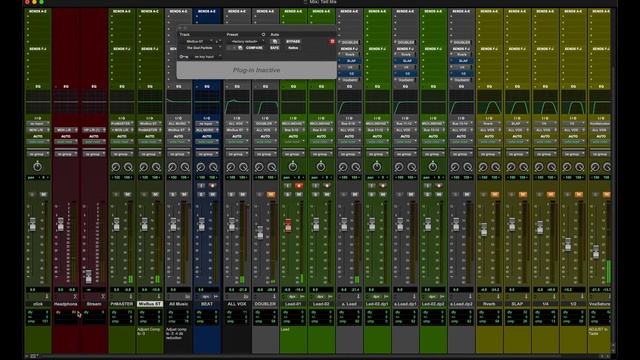
Task: Open the track selector in plug-in window
Action: [198, 41]
